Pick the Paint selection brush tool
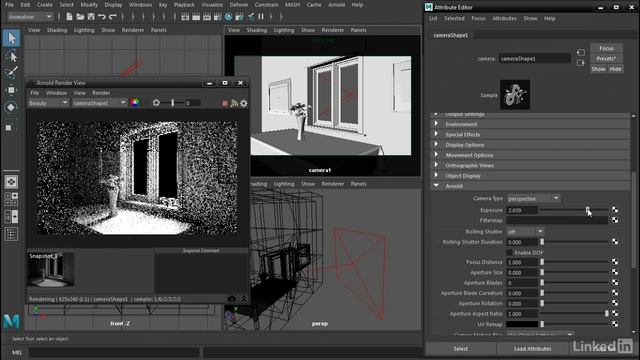This screenshot has height=360, width=640. [11, 73]
